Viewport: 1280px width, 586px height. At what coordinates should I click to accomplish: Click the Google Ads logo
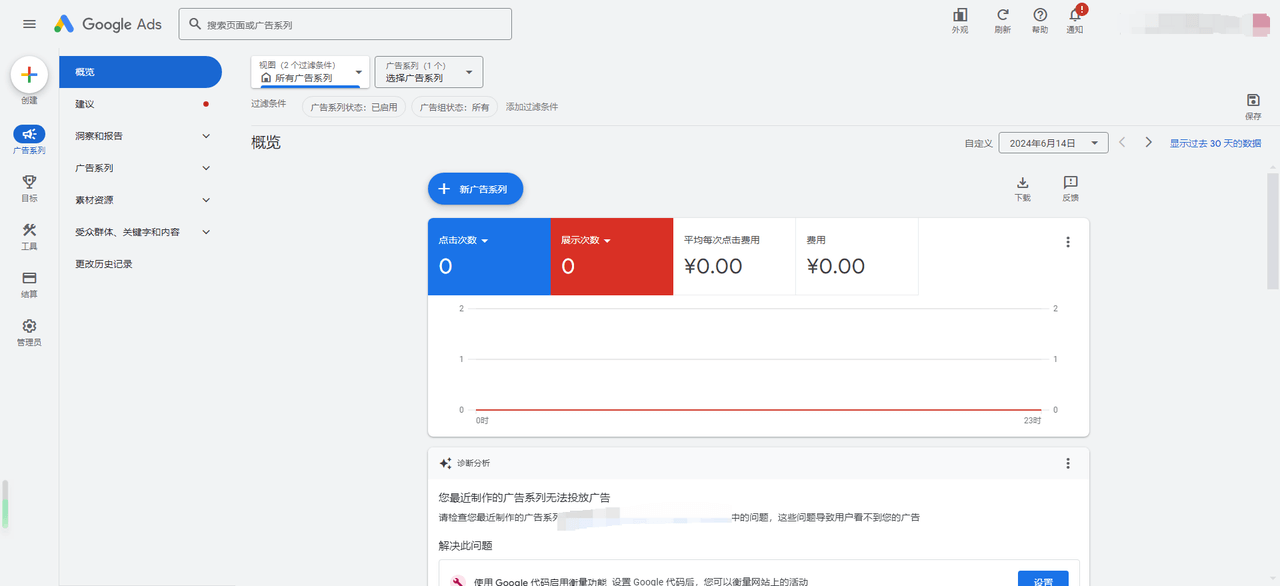[x=107, y=24]
